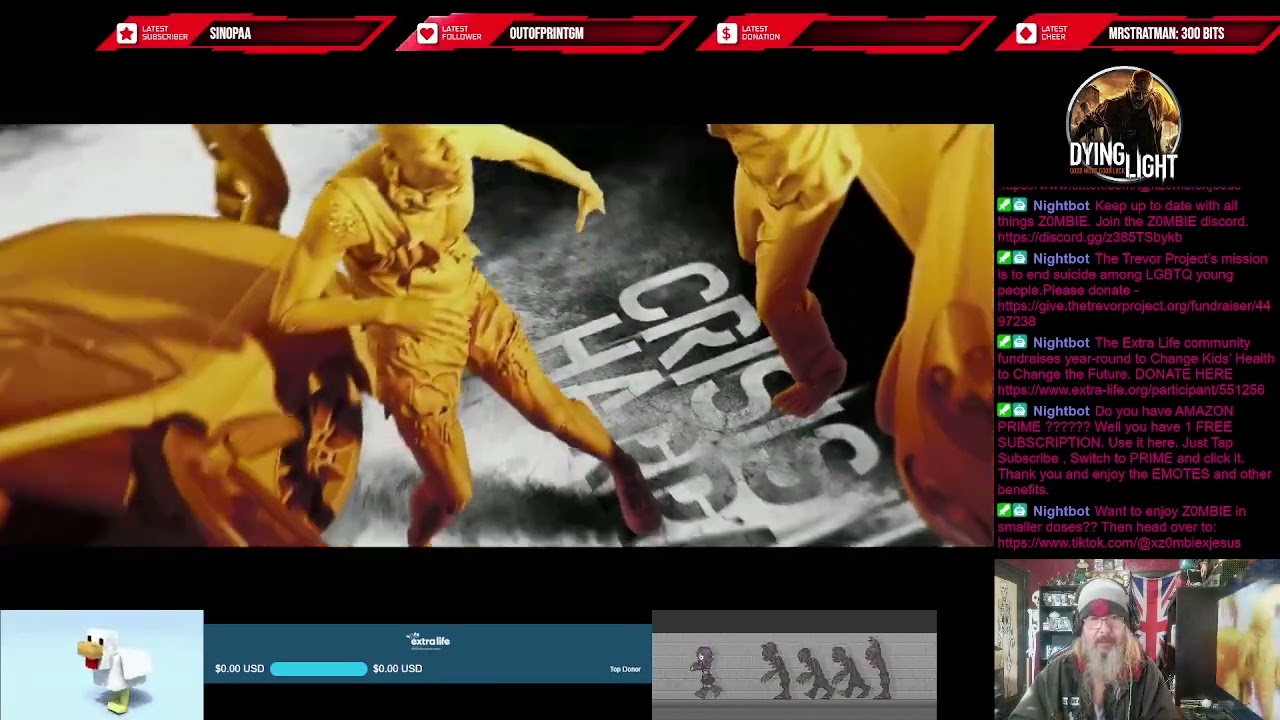Open the discord.gg invite link in chat
The width and height of the screenshot is (1280, 720).
[1090, 238]
